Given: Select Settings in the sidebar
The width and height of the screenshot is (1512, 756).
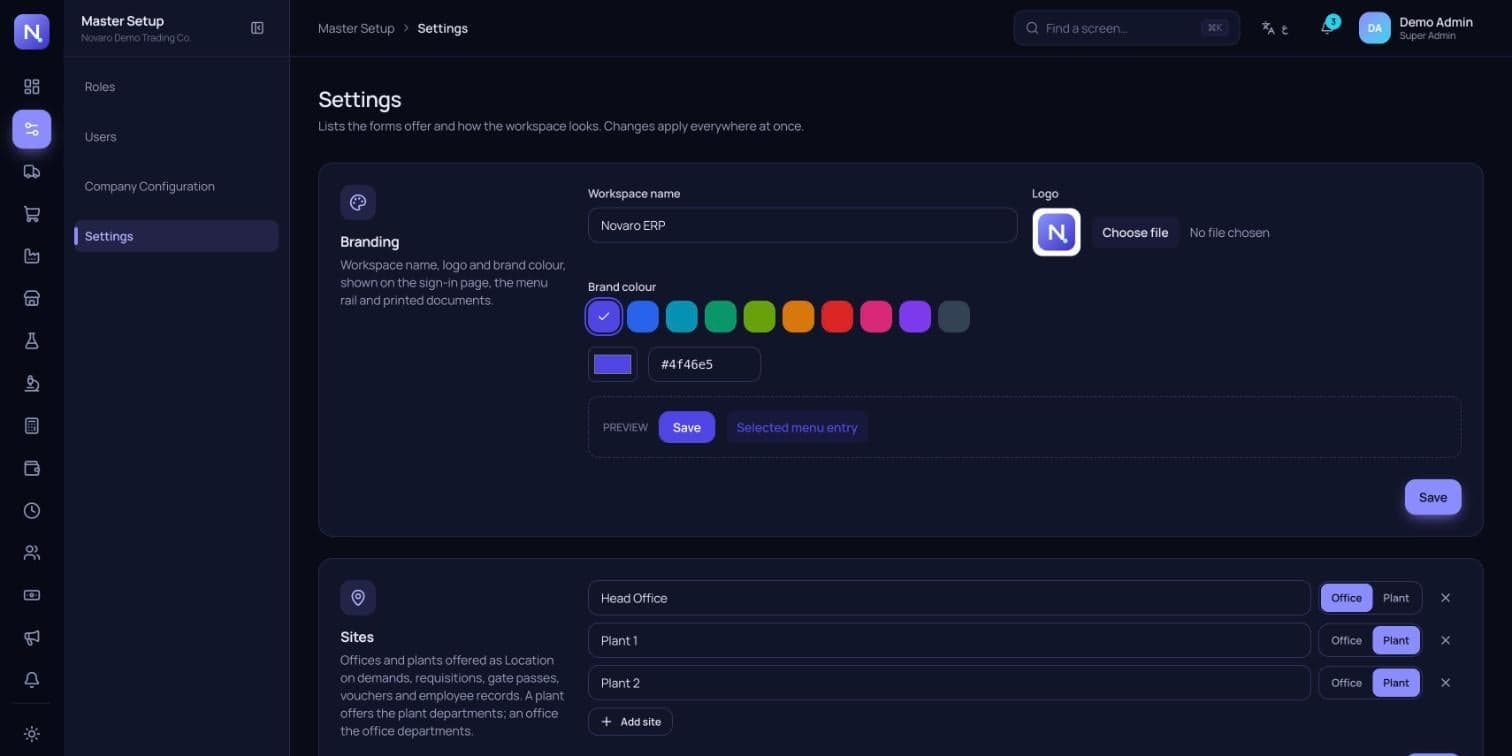Looking at the screenshot, I should (x=176, y=236).
